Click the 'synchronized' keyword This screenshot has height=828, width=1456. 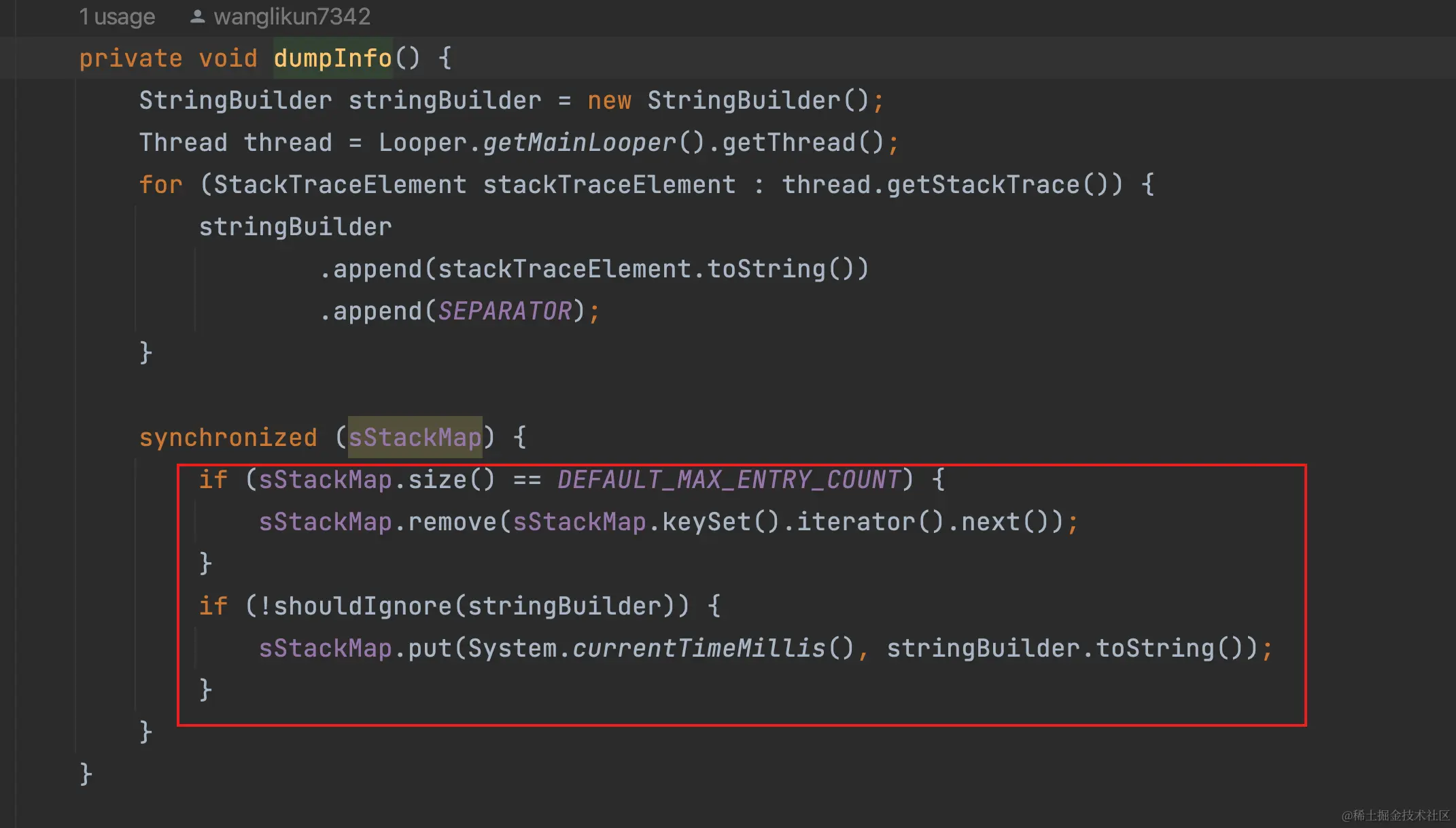[x=228, y=437]
